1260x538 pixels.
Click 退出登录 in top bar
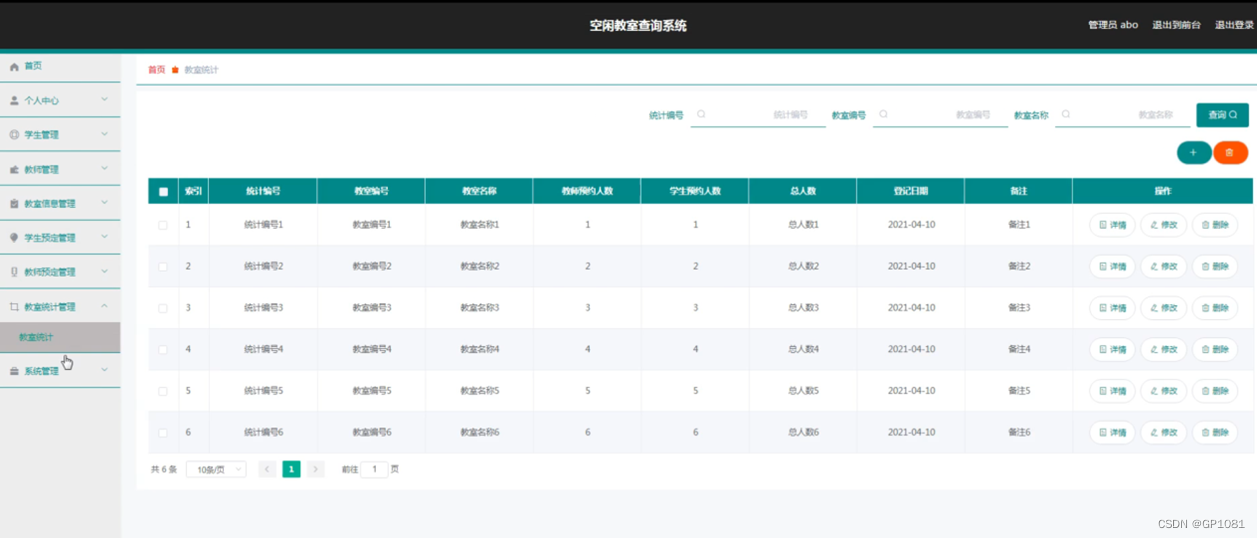1233,25
